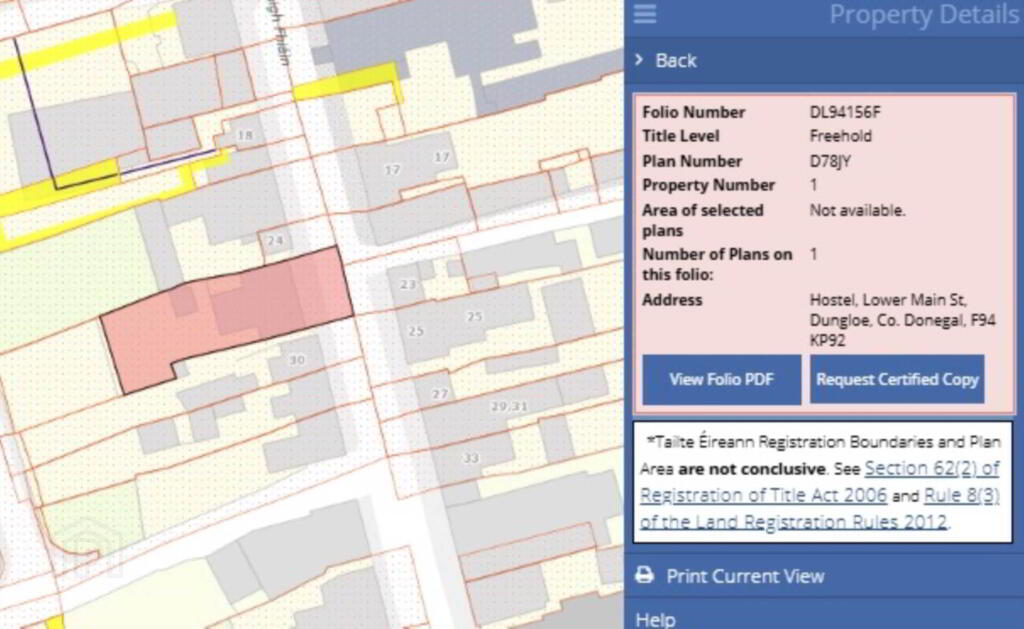This screenshot has height=629, width=1024.
Task: Click parcel labelled 29,31 on map
Action: [509, 406]
